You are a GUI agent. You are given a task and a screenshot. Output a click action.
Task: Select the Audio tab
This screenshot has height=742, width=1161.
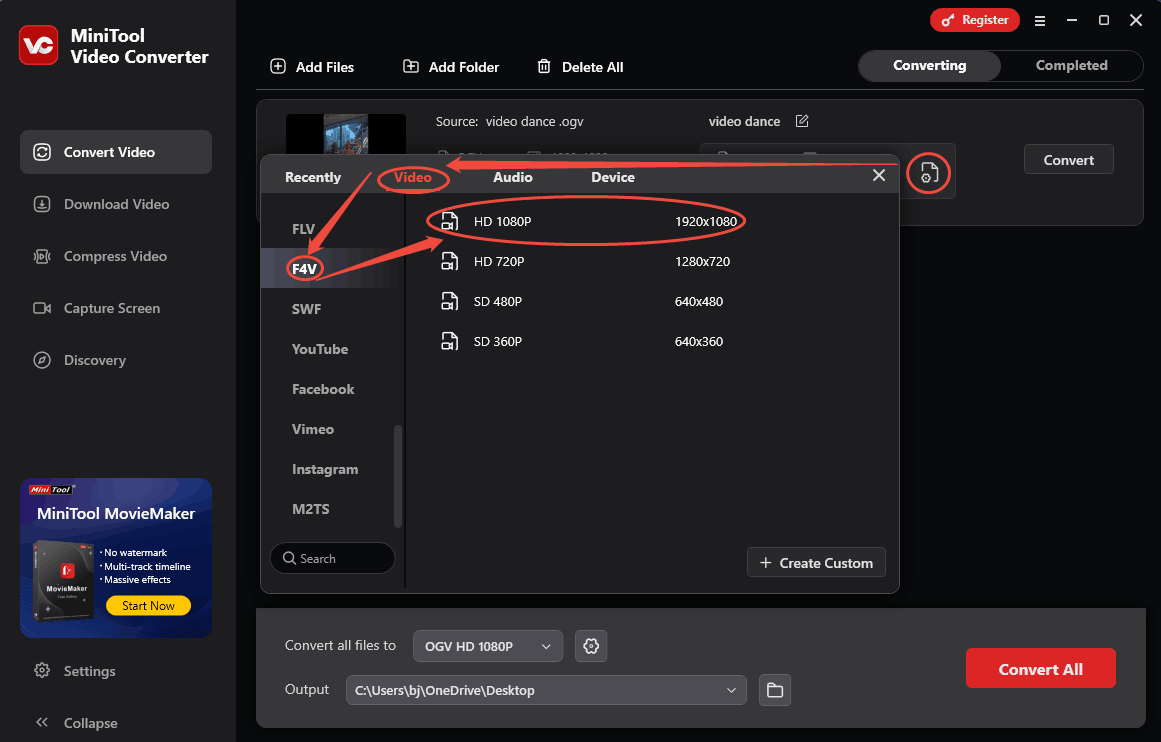pyautogui.click(x=512, y=177)
